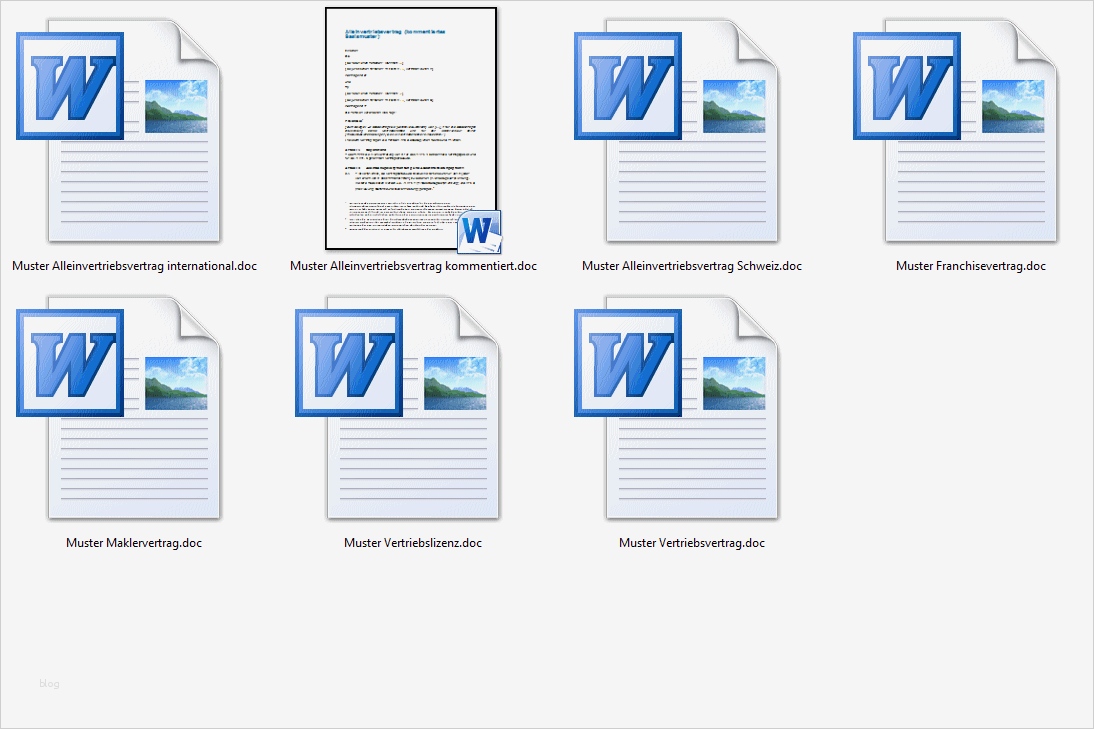Click the file name 'Muster Alleinvertriebsvertrag kommentiert.doc'
Viewport: 1094px width, 729px height.
pos(413,266)
